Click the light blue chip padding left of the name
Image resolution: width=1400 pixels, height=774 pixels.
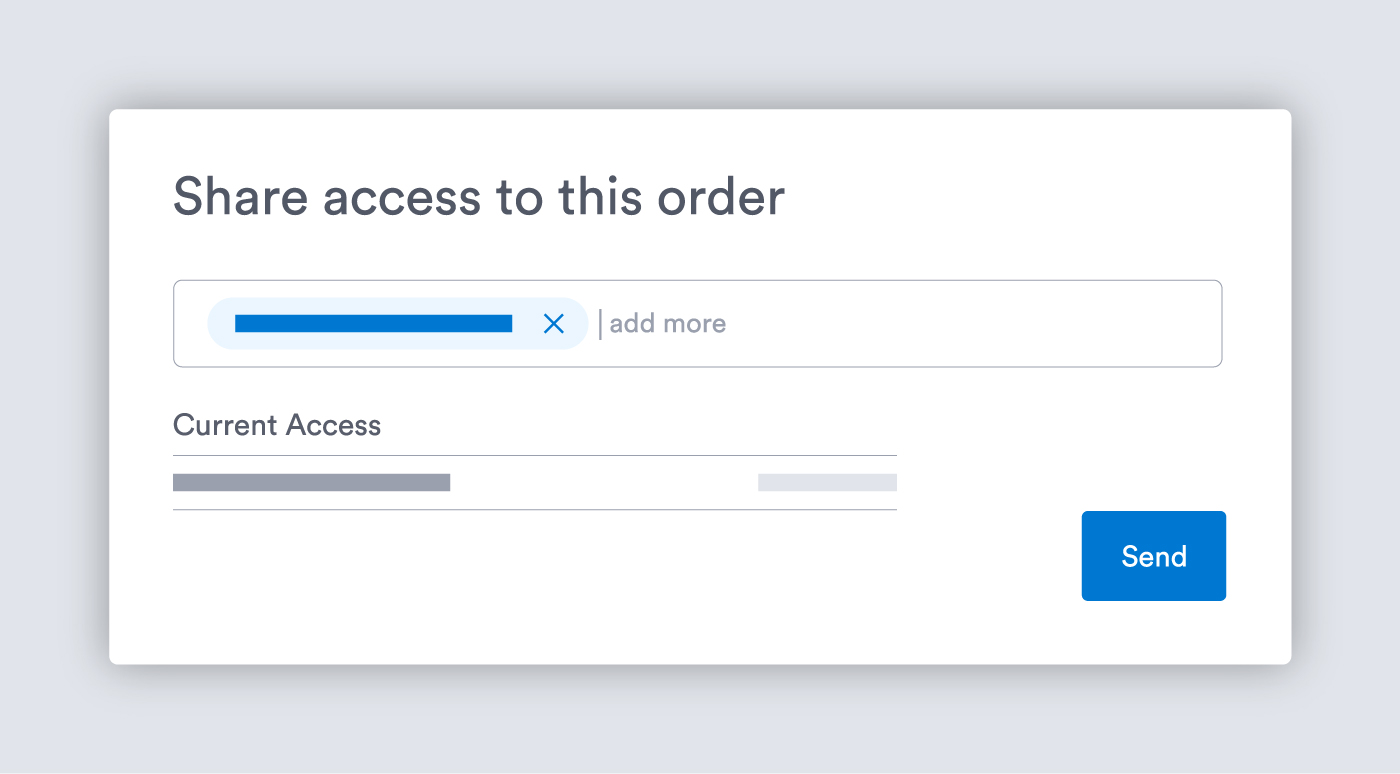(x=221, y=323)
